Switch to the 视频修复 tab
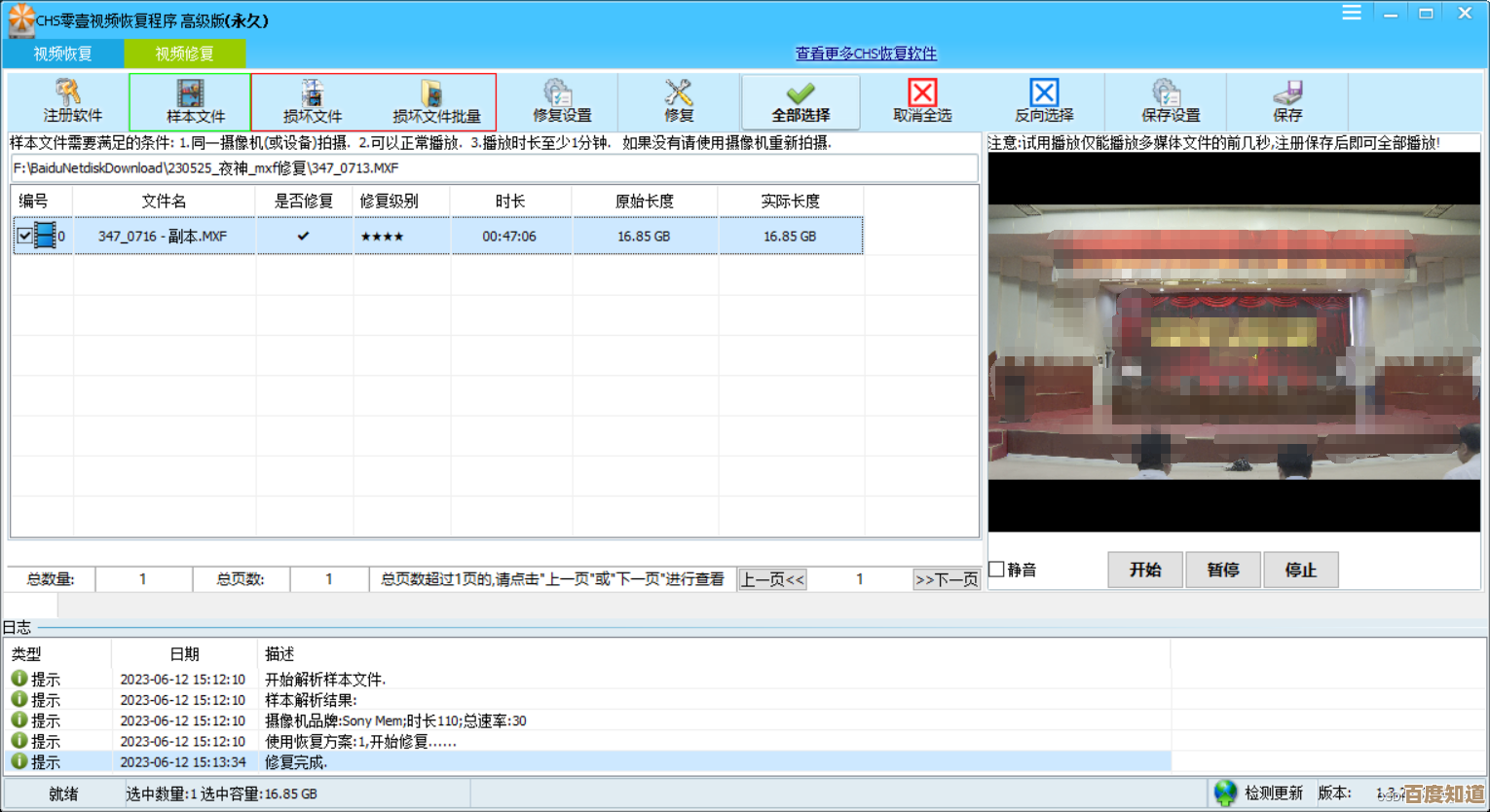This screenshot has height=812, width=1490. [184, 54]
